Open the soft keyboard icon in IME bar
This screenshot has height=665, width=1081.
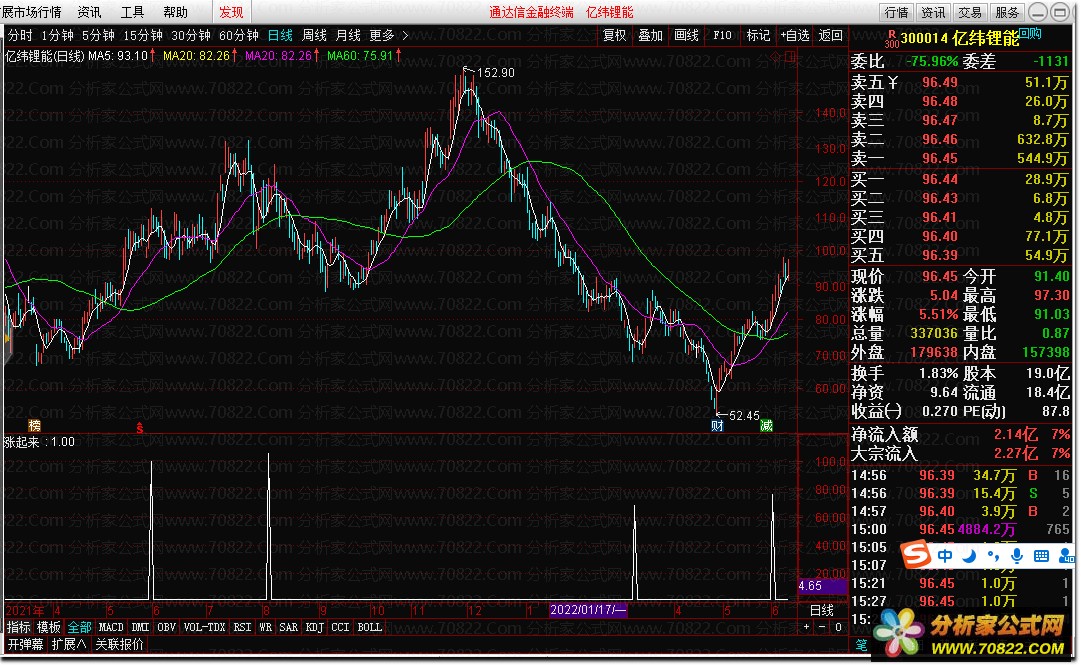1041,555
